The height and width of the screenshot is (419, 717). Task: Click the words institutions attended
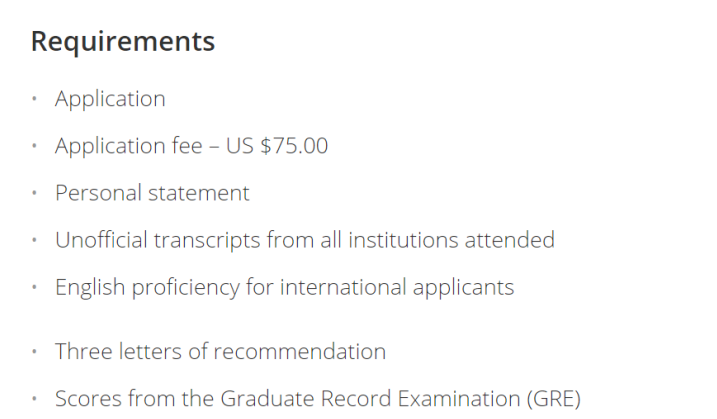coord(451,240)
